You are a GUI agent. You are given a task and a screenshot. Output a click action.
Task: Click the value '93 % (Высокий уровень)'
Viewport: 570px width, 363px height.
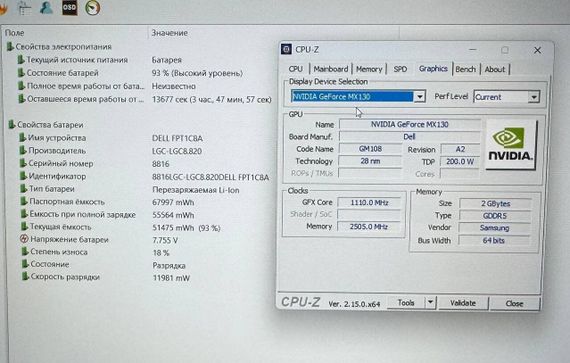[x=197, y=73]
